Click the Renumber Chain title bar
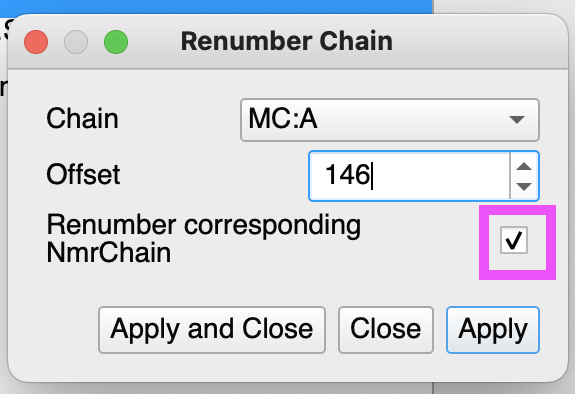Viewport: 575px width, 394px height. [287, 41]
